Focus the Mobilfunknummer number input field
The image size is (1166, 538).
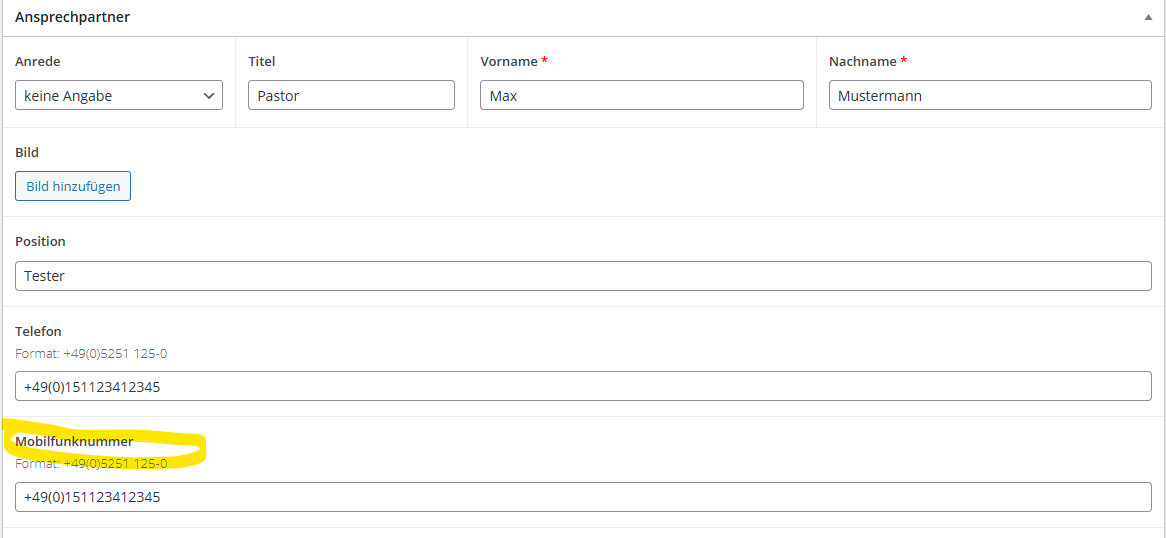(x=582, y=497)
